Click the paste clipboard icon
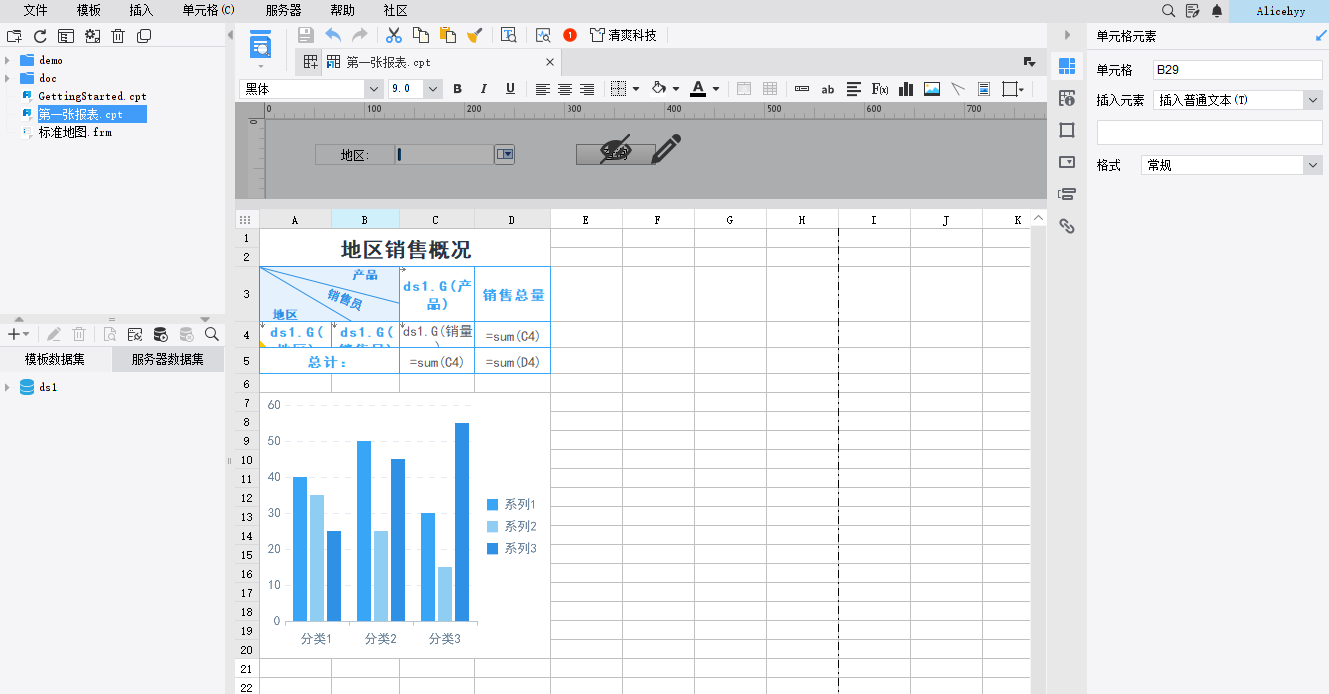 click(x=448, y=35)
